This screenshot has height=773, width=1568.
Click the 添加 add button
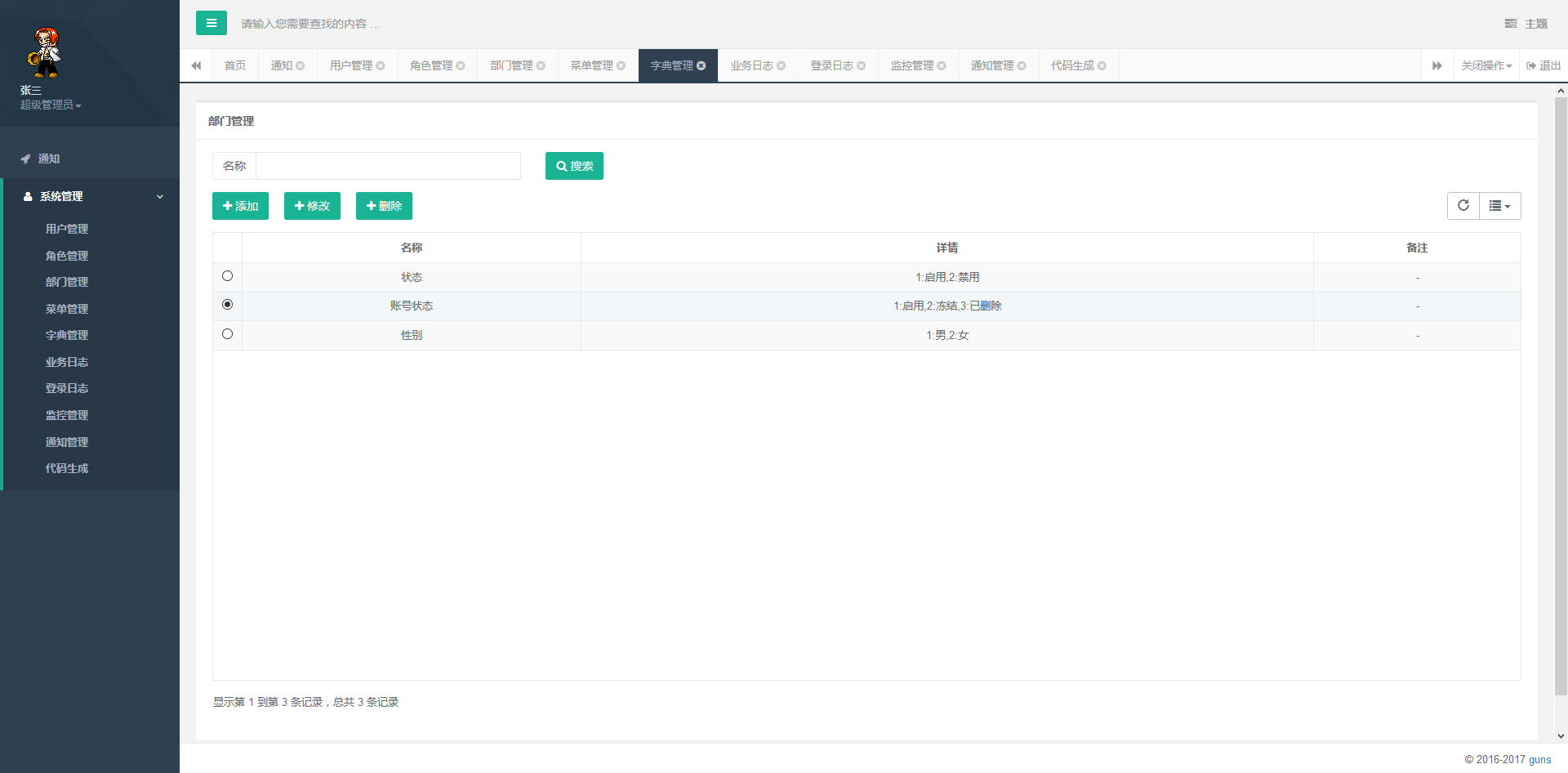pyautogui.click(x=240, y=206)
